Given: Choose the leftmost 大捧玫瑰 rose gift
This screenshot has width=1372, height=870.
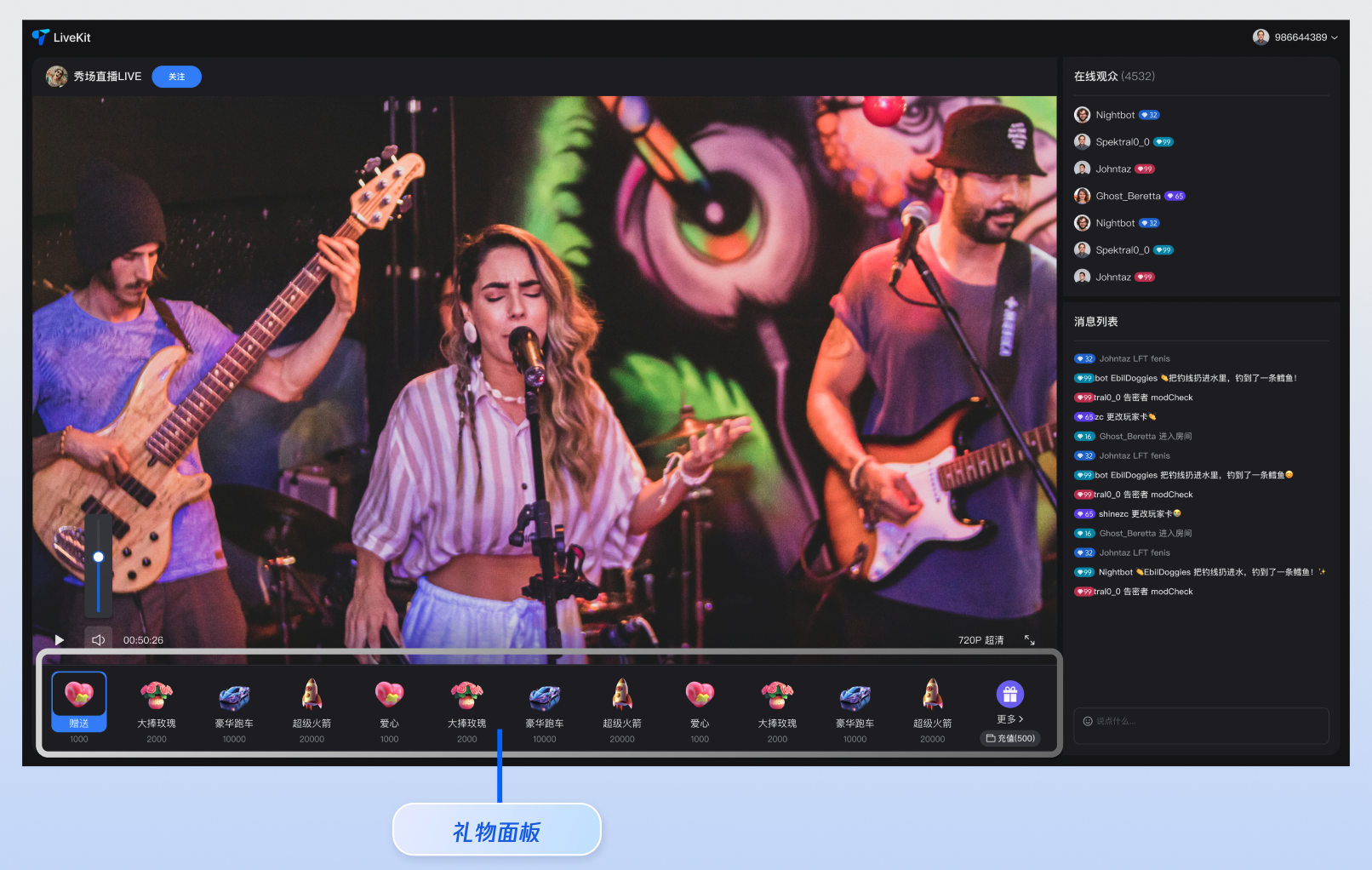Looking at the screenshot, I should tap(157, 695).
